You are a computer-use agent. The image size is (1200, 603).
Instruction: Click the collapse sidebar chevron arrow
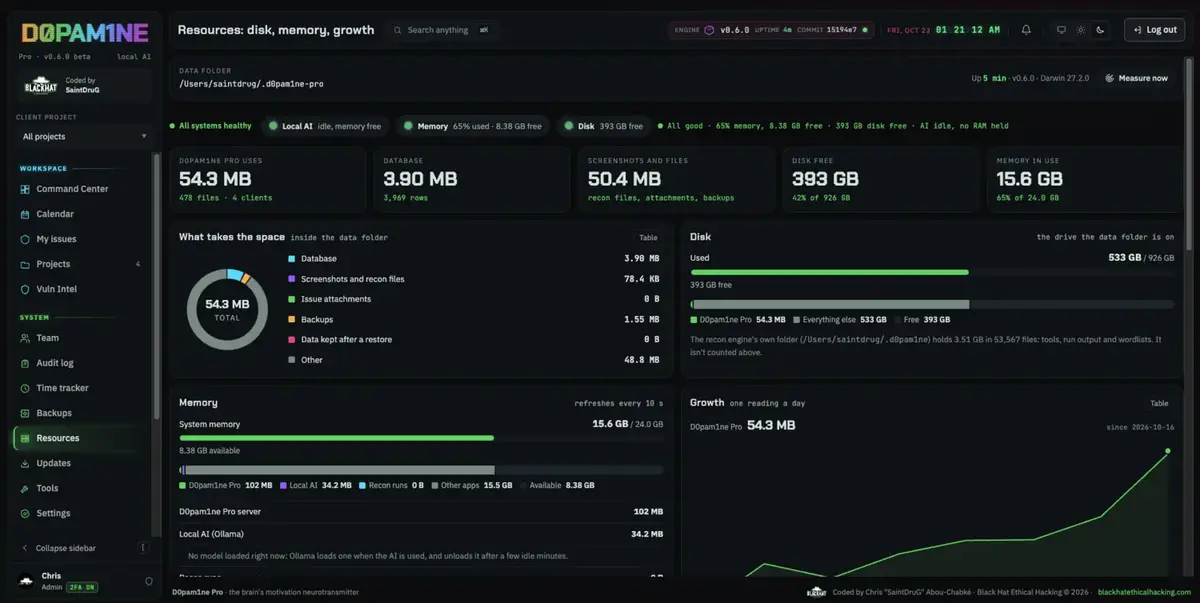tap(24, 548)
